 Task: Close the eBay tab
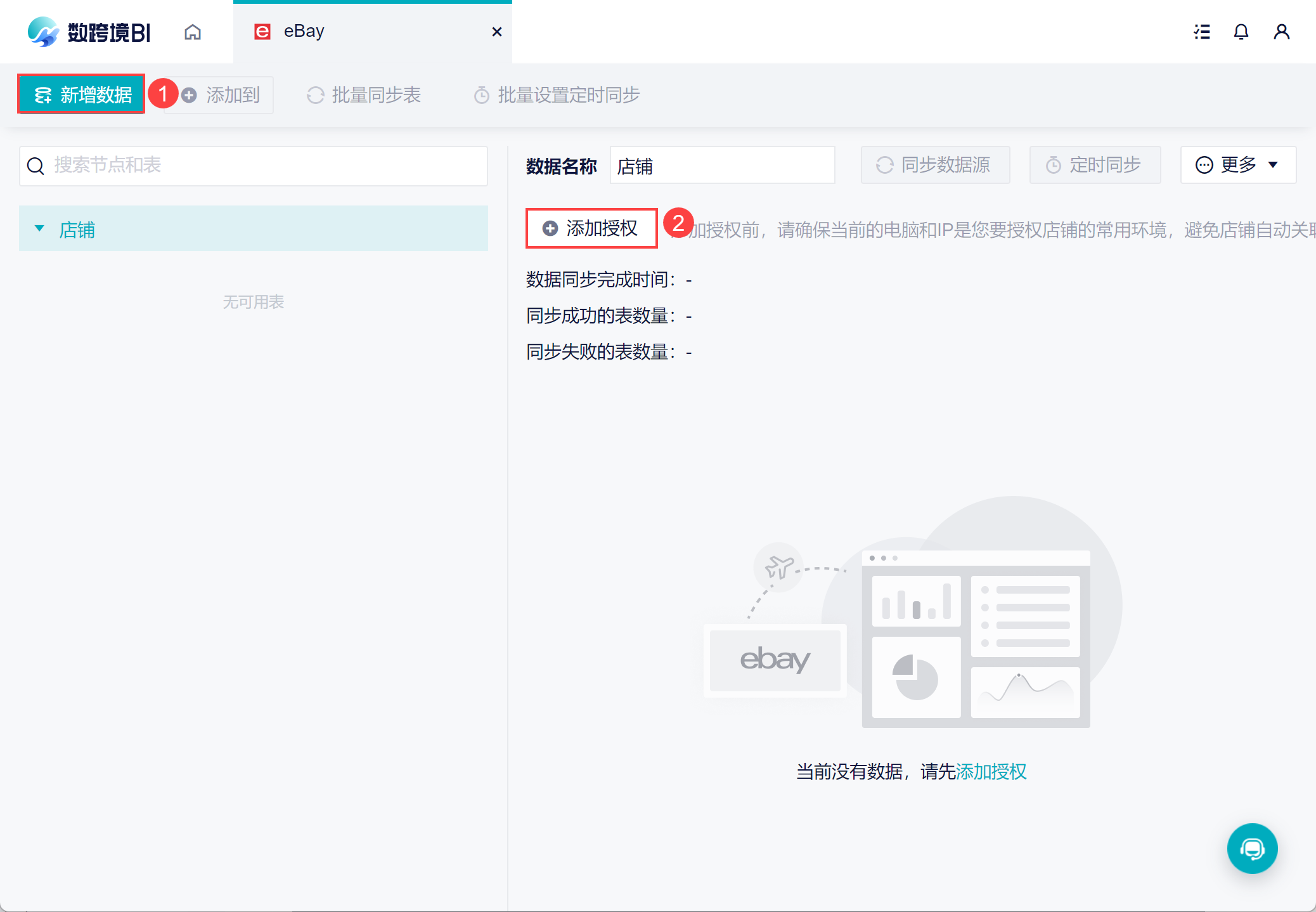tap(497, 32)
